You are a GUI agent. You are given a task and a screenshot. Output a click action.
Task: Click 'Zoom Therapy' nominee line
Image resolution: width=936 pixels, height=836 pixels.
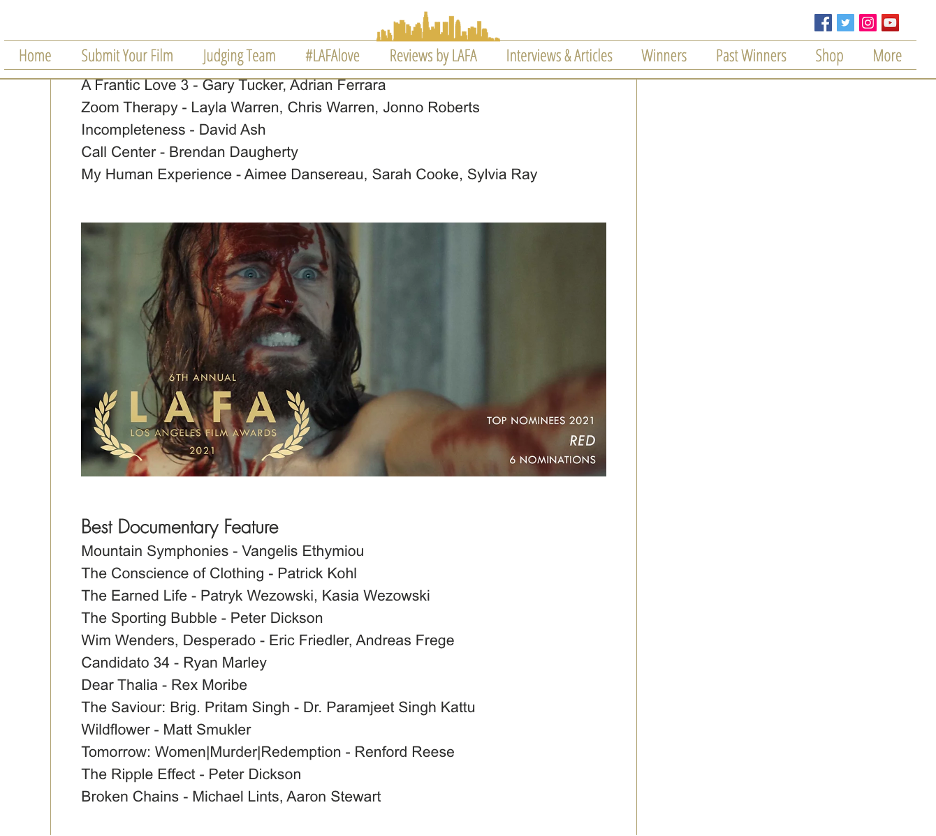tap(281, 107)
